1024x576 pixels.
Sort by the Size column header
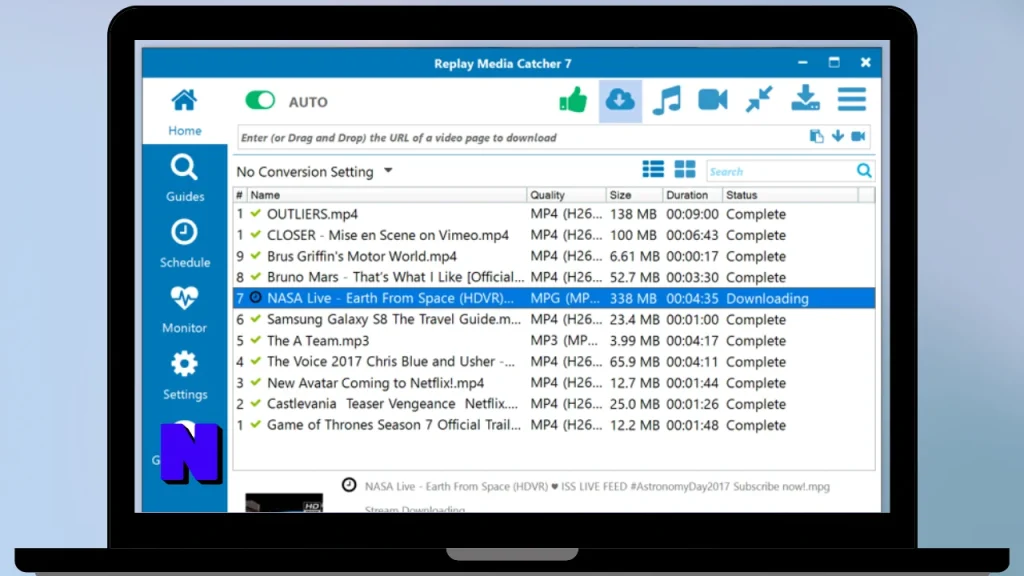633,195
